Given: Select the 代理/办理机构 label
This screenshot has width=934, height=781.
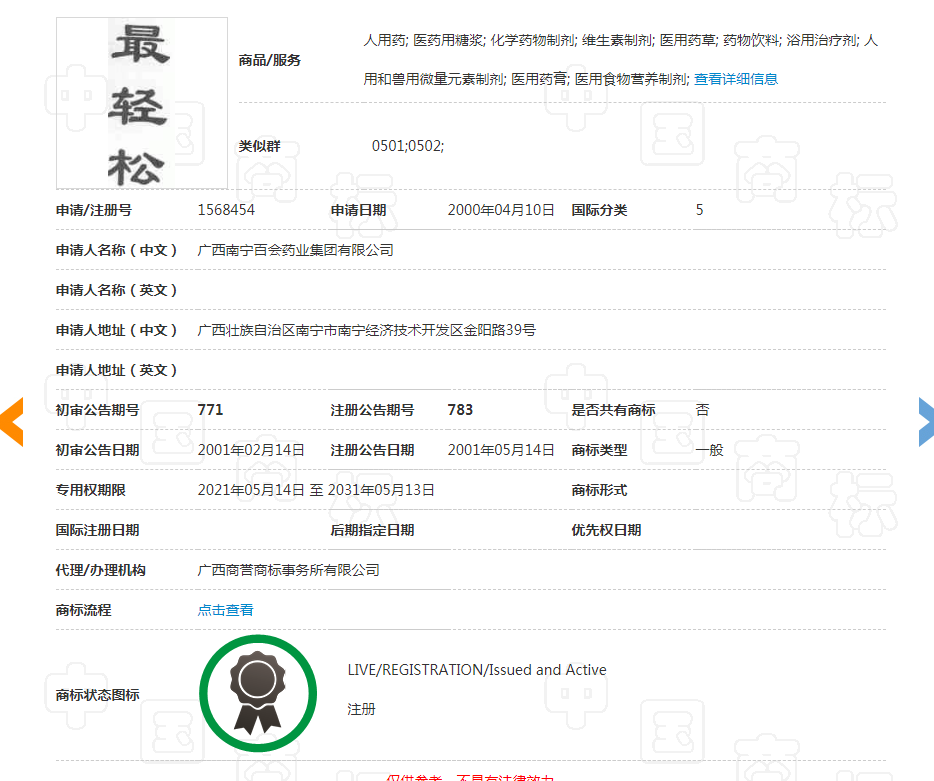Looking at the screenshot, I should coord(101,570).
